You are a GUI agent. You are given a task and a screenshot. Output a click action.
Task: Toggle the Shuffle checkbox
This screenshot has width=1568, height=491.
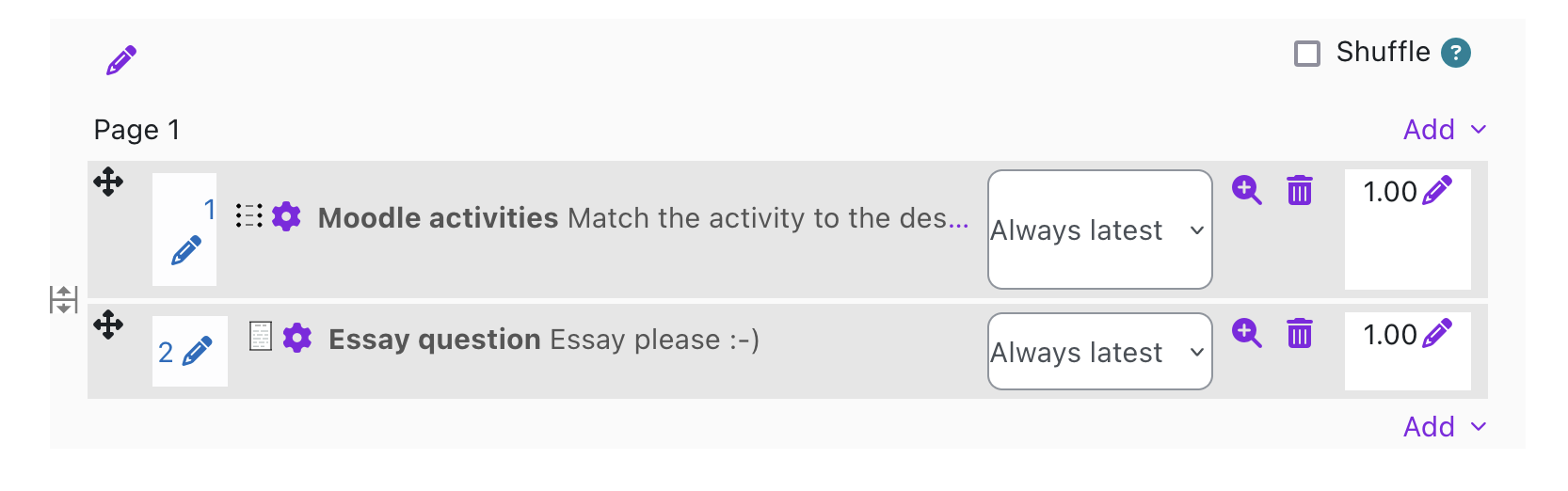(1307, 53)
